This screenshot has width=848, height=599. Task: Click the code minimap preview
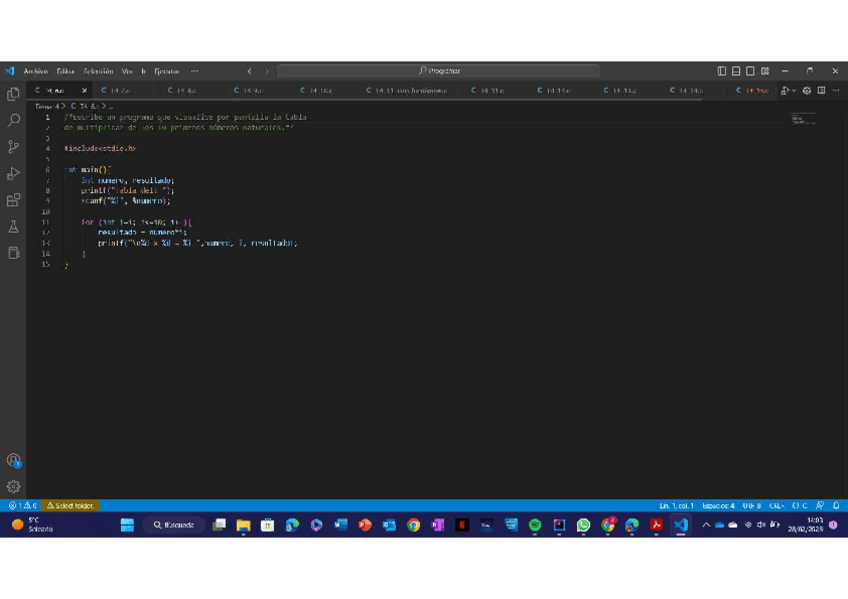pos(803,119)
